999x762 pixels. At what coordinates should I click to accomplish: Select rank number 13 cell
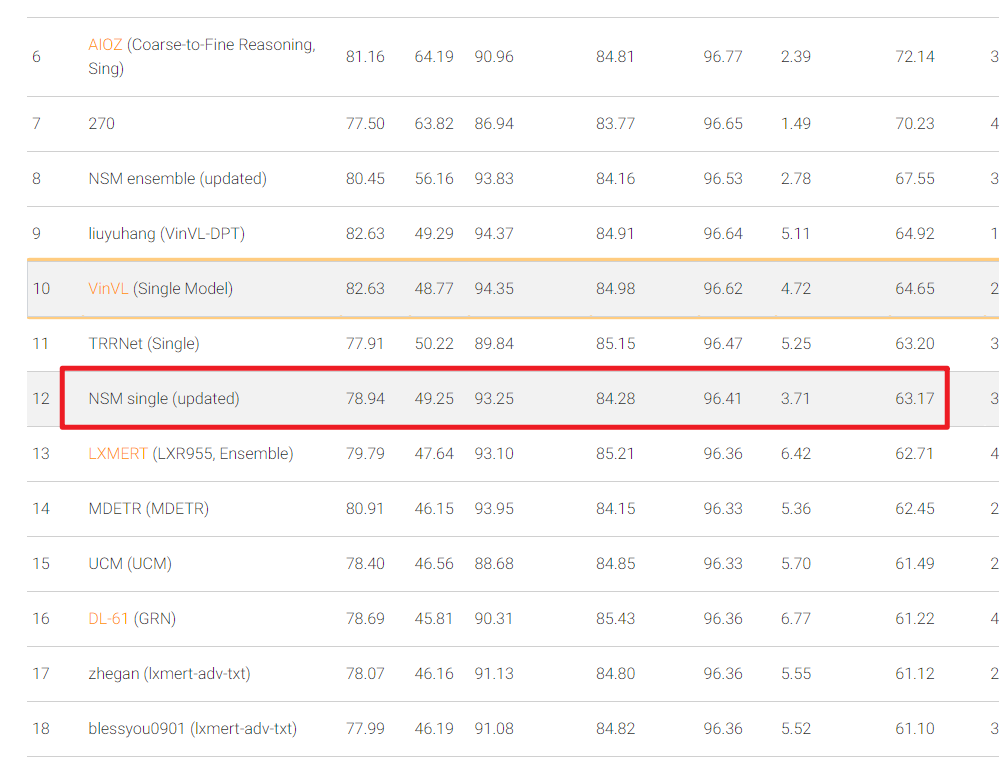(x=40, y=453)
